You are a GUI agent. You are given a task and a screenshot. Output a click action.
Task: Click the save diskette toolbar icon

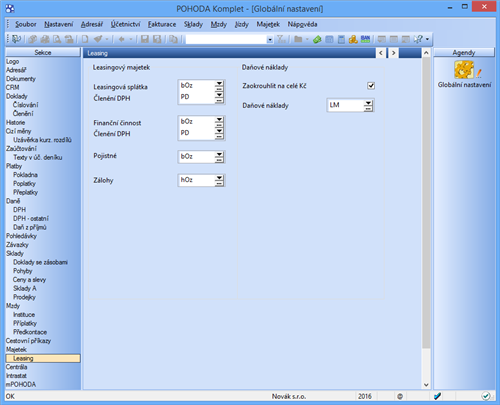[x=145, y=39]
